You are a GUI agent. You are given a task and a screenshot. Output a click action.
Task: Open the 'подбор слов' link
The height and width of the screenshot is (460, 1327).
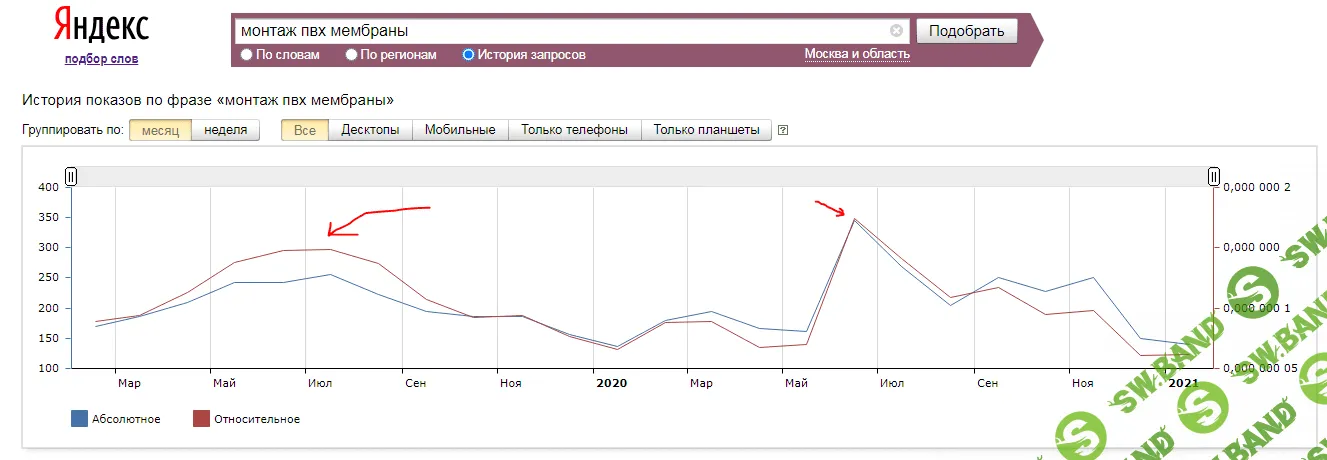click(101, 59)
